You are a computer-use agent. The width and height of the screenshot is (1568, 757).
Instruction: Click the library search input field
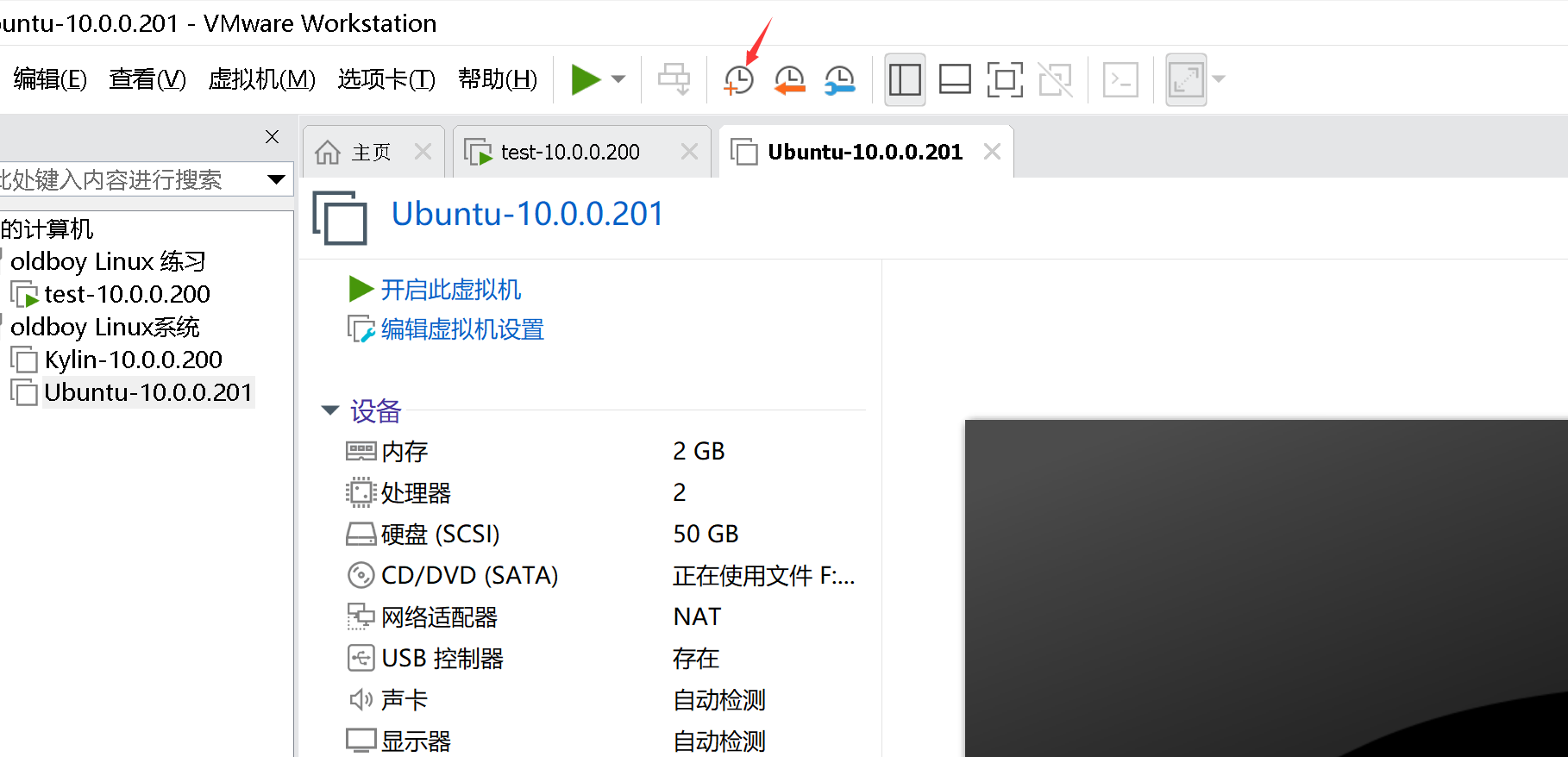point(129,179)
